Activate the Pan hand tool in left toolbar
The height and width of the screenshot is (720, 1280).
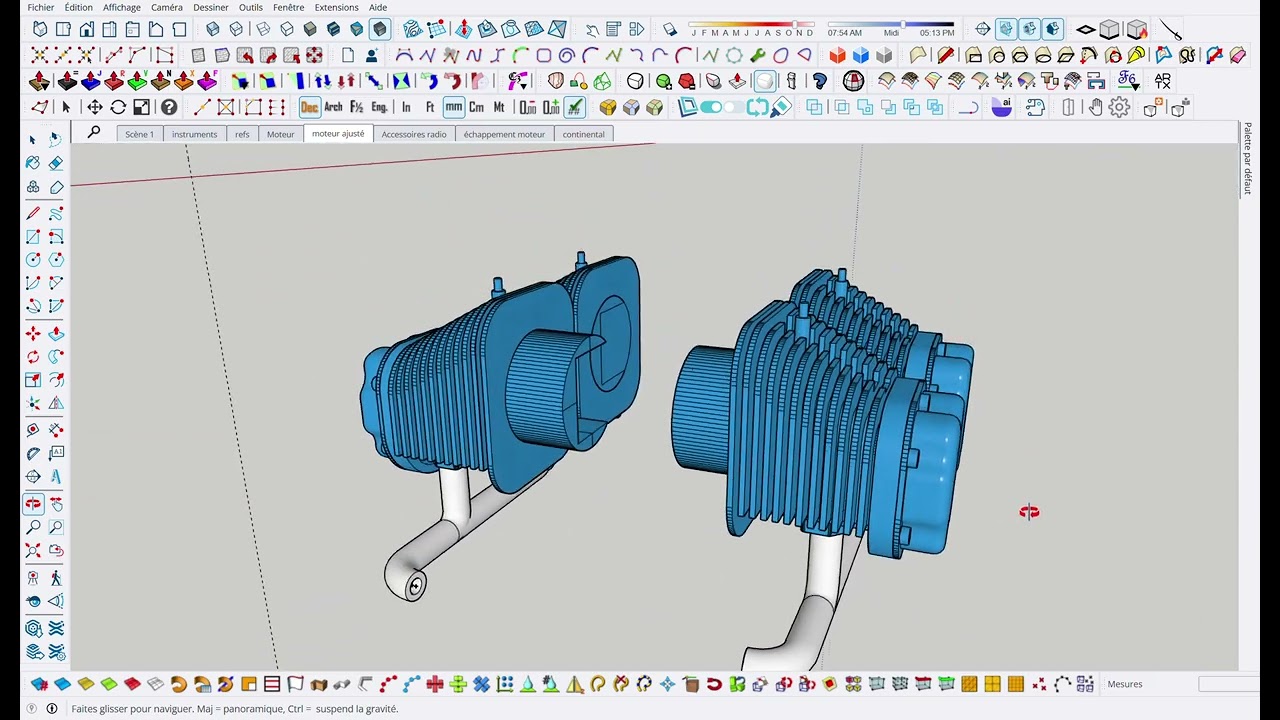[x=56, y=504]
